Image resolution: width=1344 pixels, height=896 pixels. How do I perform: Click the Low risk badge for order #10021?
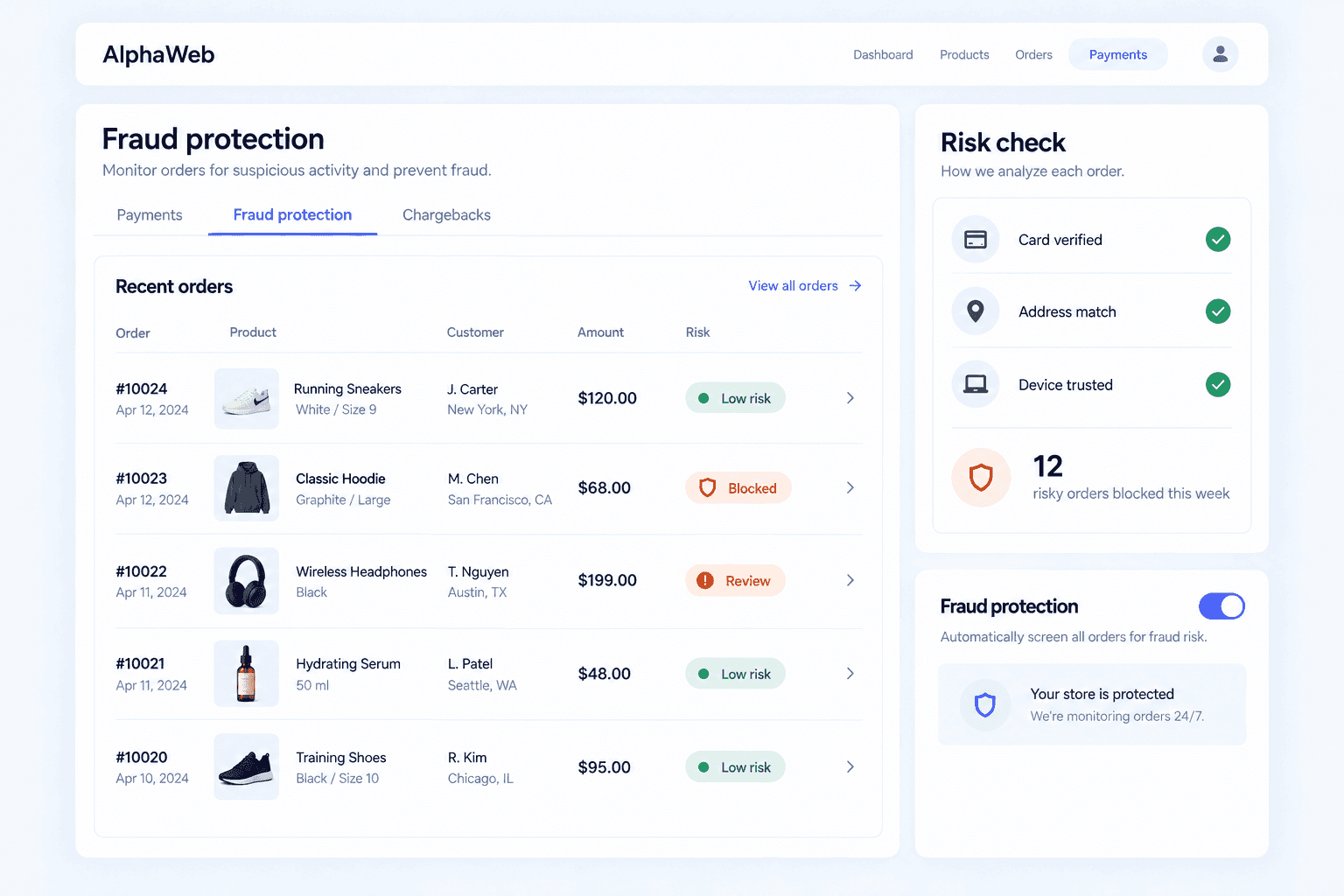(735, 674)
